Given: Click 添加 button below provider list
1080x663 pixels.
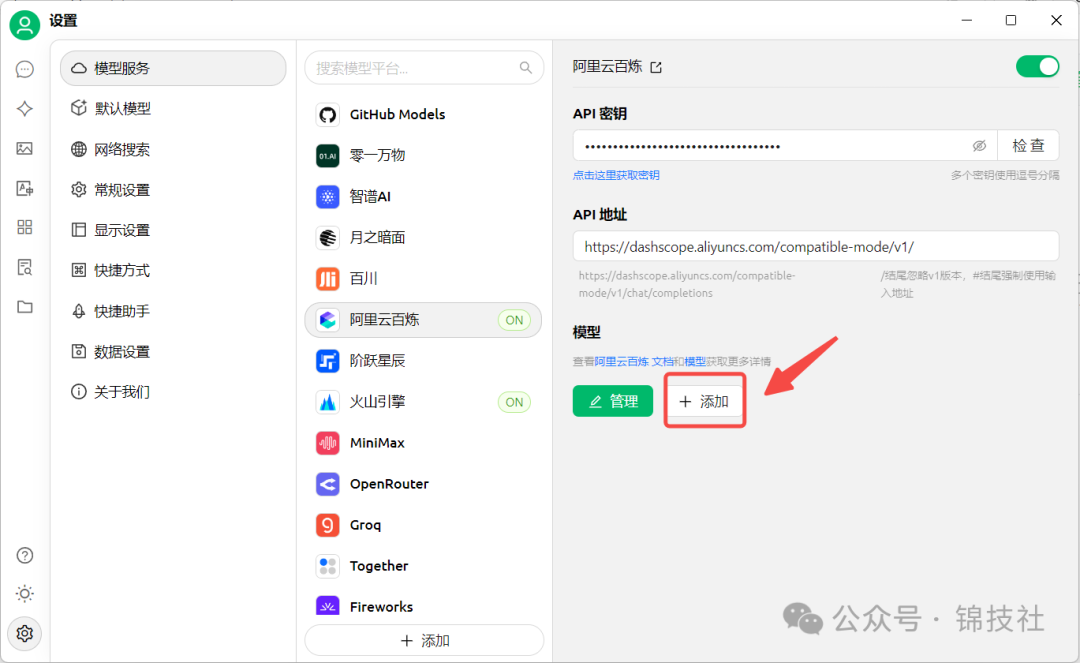Looking at the screenshot, I should click(x=424, y=641).
